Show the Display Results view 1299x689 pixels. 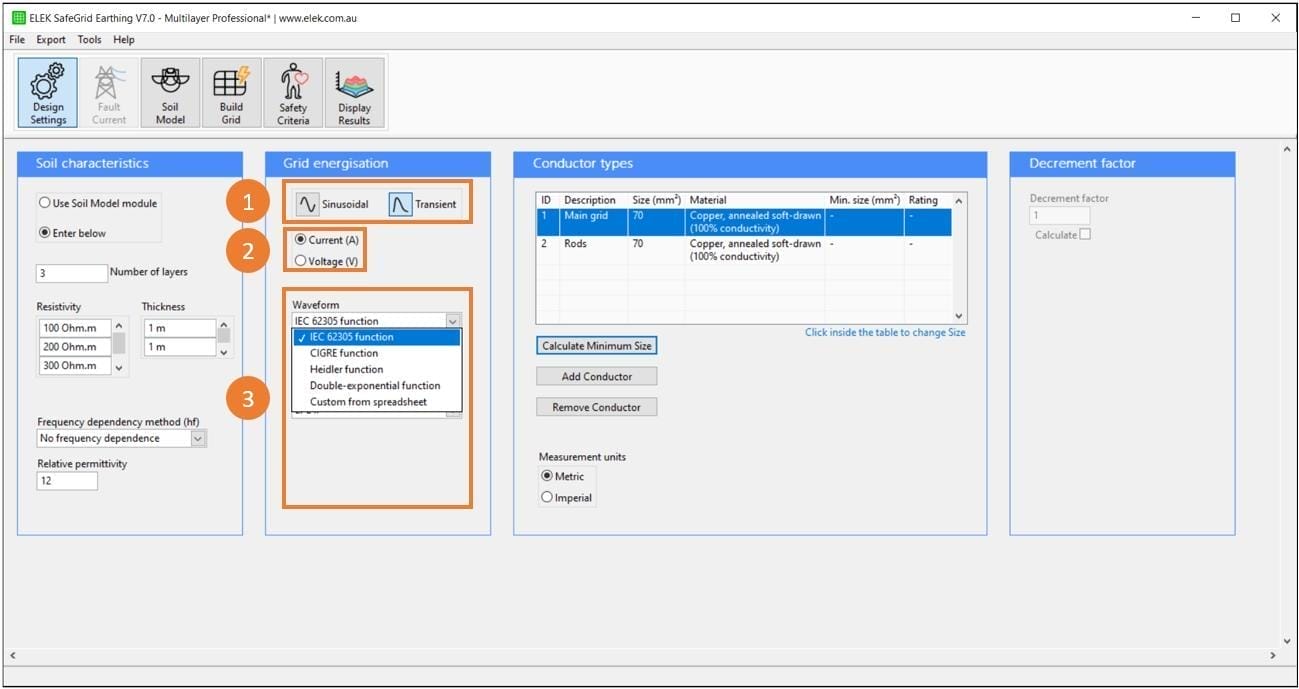(354, 91)
